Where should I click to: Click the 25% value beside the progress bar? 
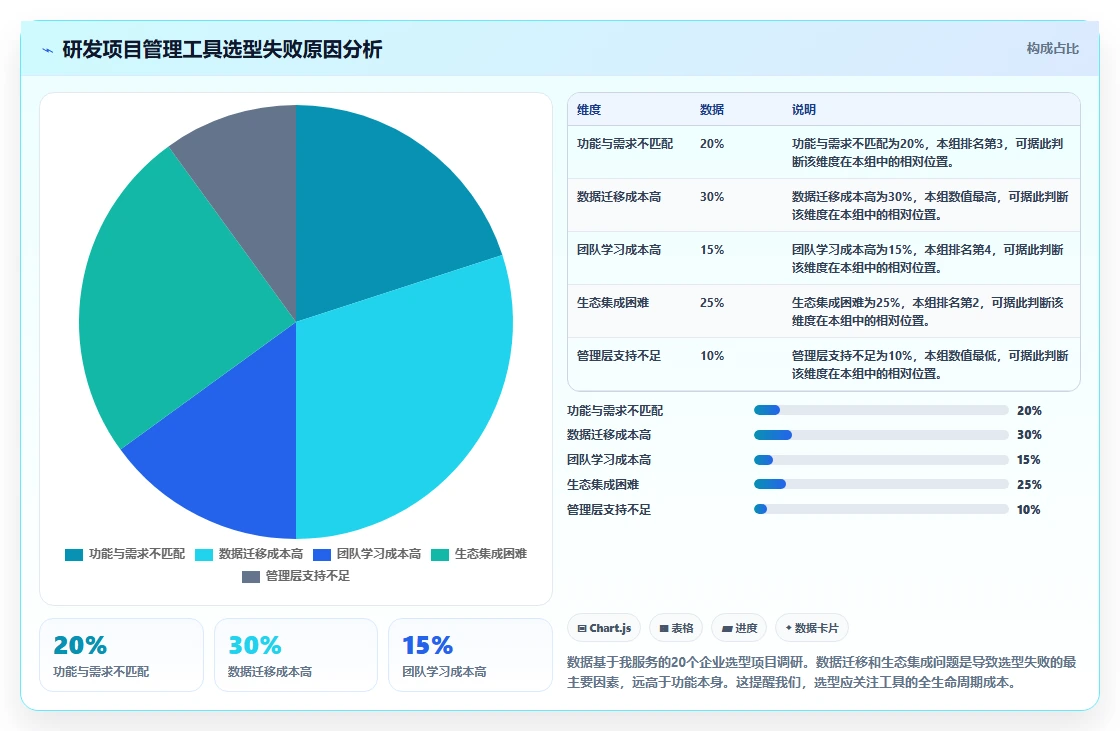(1029, 484)
